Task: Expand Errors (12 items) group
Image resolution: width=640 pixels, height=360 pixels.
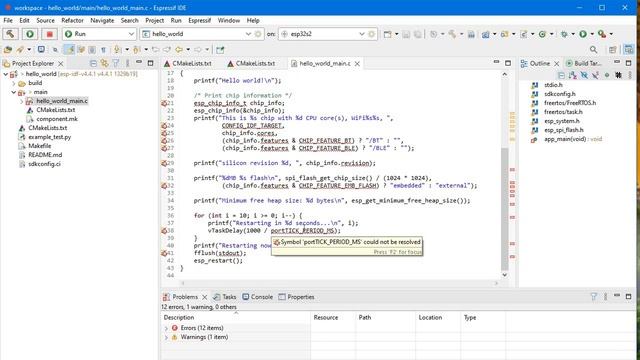Action: click(x=166, y=328)
